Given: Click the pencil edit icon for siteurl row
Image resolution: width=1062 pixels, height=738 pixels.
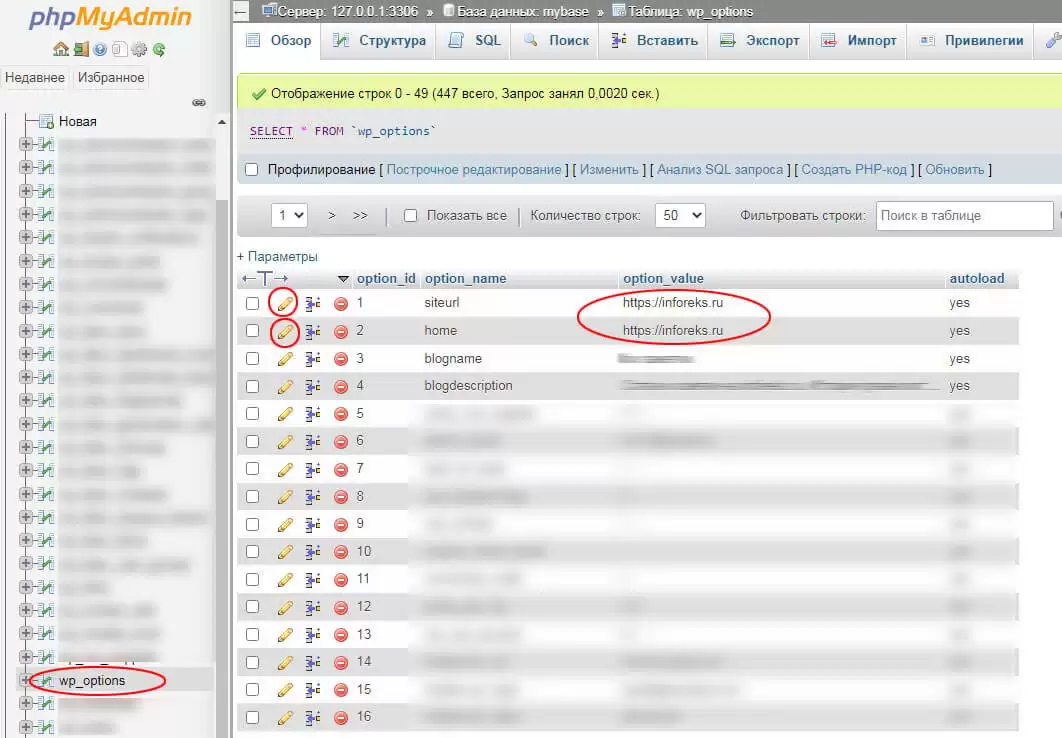Looking at the screenshot, I should pos(285,303).
